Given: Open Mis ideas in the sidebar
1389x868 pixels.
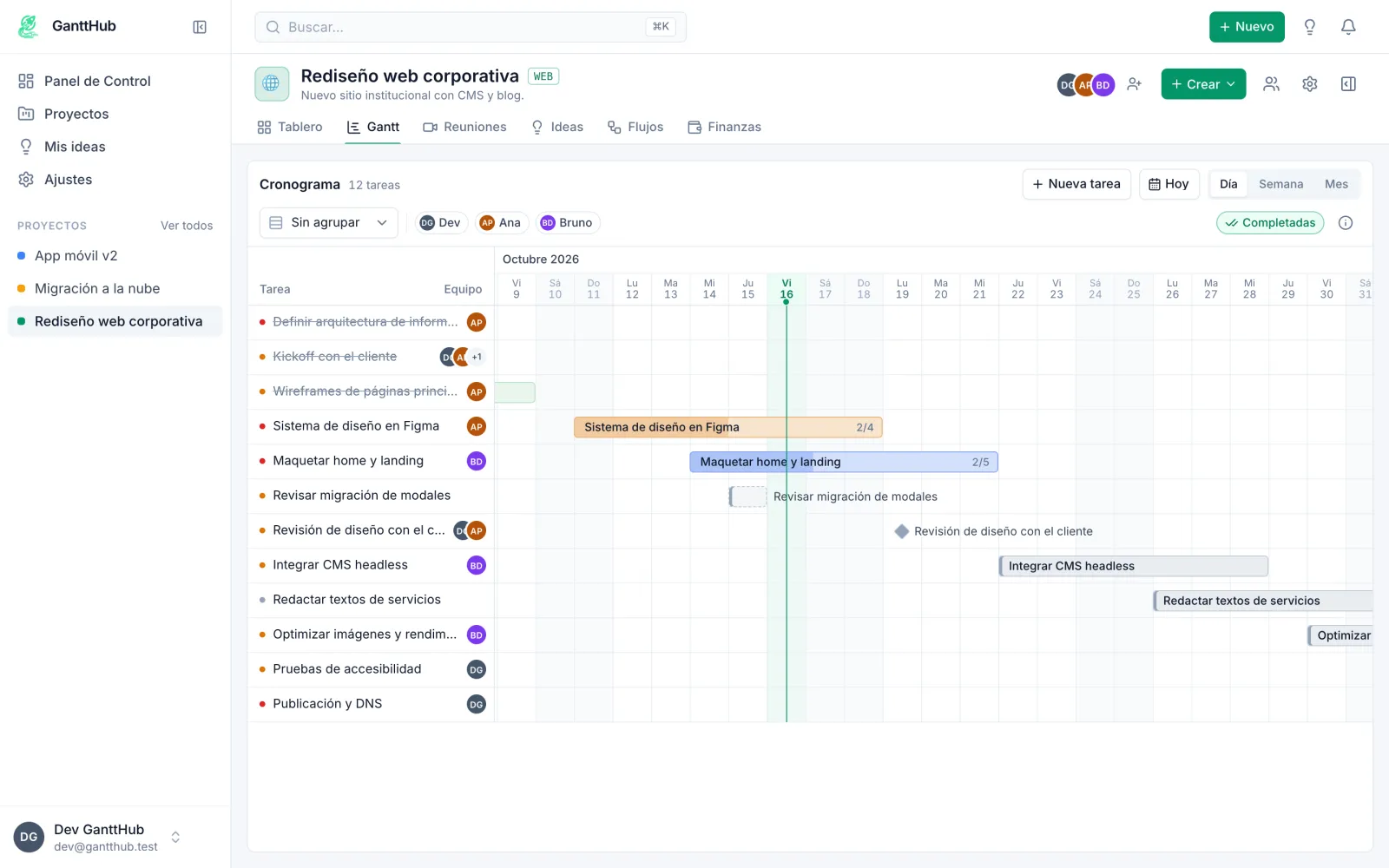Looking at the screenshot, I should (115, 147).
